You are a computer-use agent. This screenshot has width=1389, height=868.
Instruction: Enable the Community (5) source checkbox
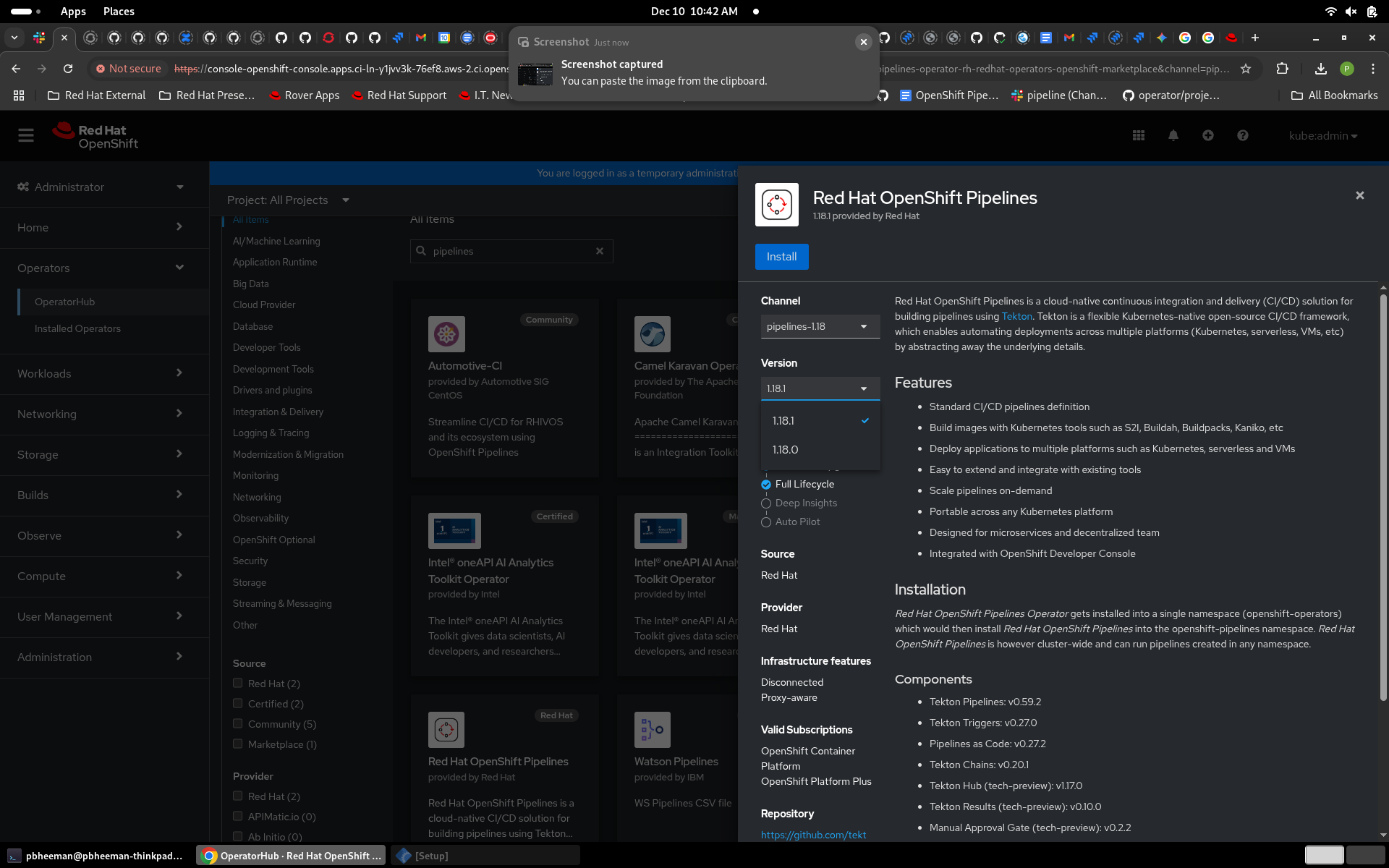pos(237,723)
